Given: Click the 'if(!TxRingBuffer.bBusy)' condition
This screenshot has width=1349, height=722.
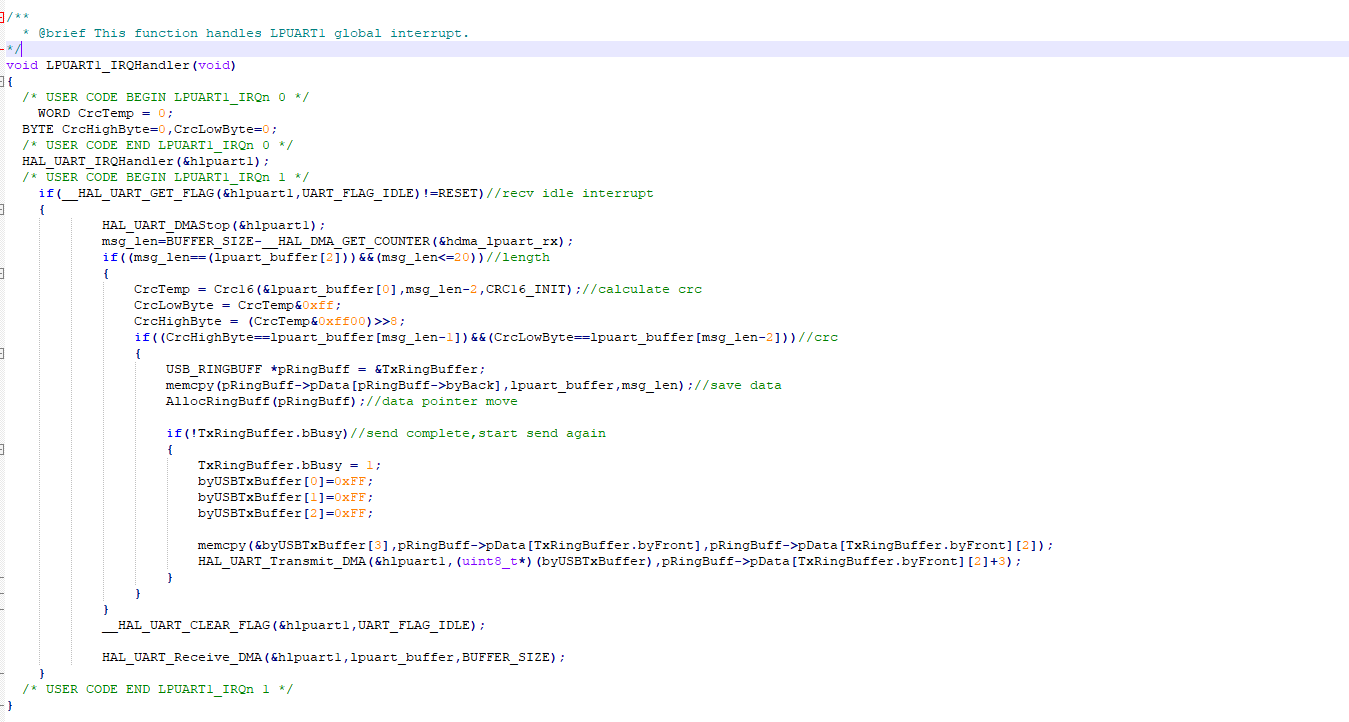Looking at the screenshot, I should 257,433.
